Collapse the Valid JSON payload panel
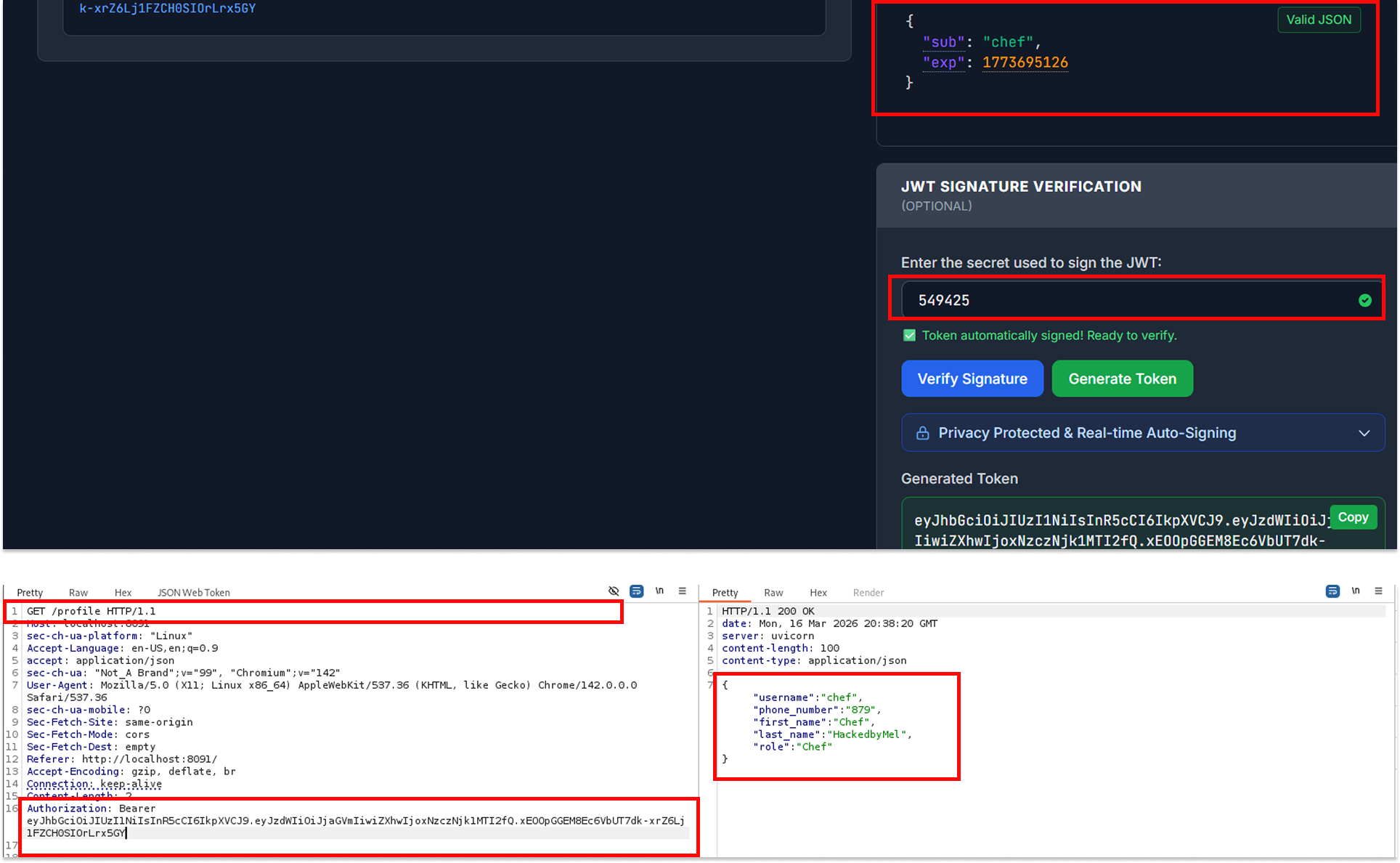Screen dimensions: 1400x863 click(1319, 20)
